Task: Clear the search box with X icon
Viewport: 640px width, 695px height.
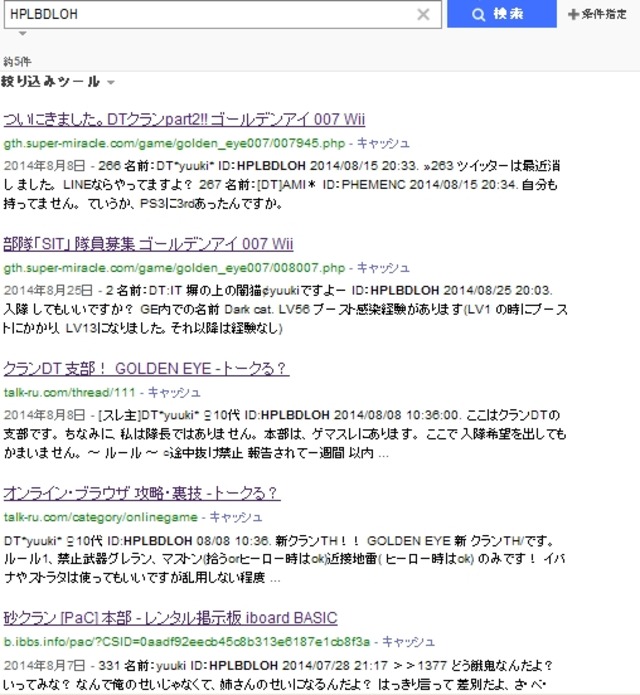Action: coord(423,14)
